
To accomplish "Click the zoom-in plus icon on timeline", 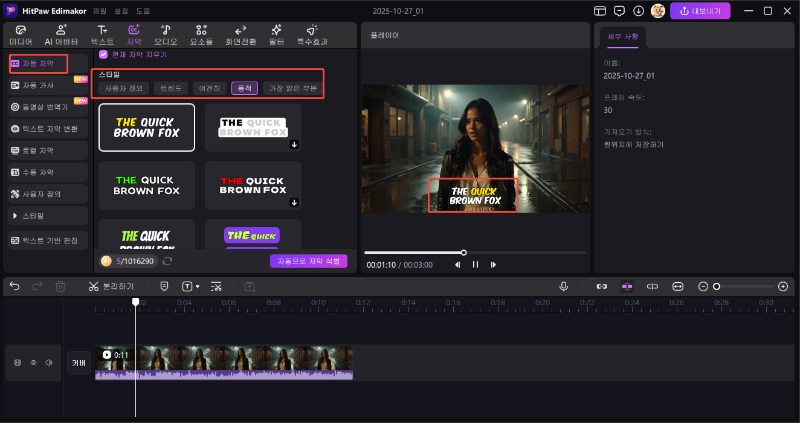I will pyautogui.click(x=782, y=286).
